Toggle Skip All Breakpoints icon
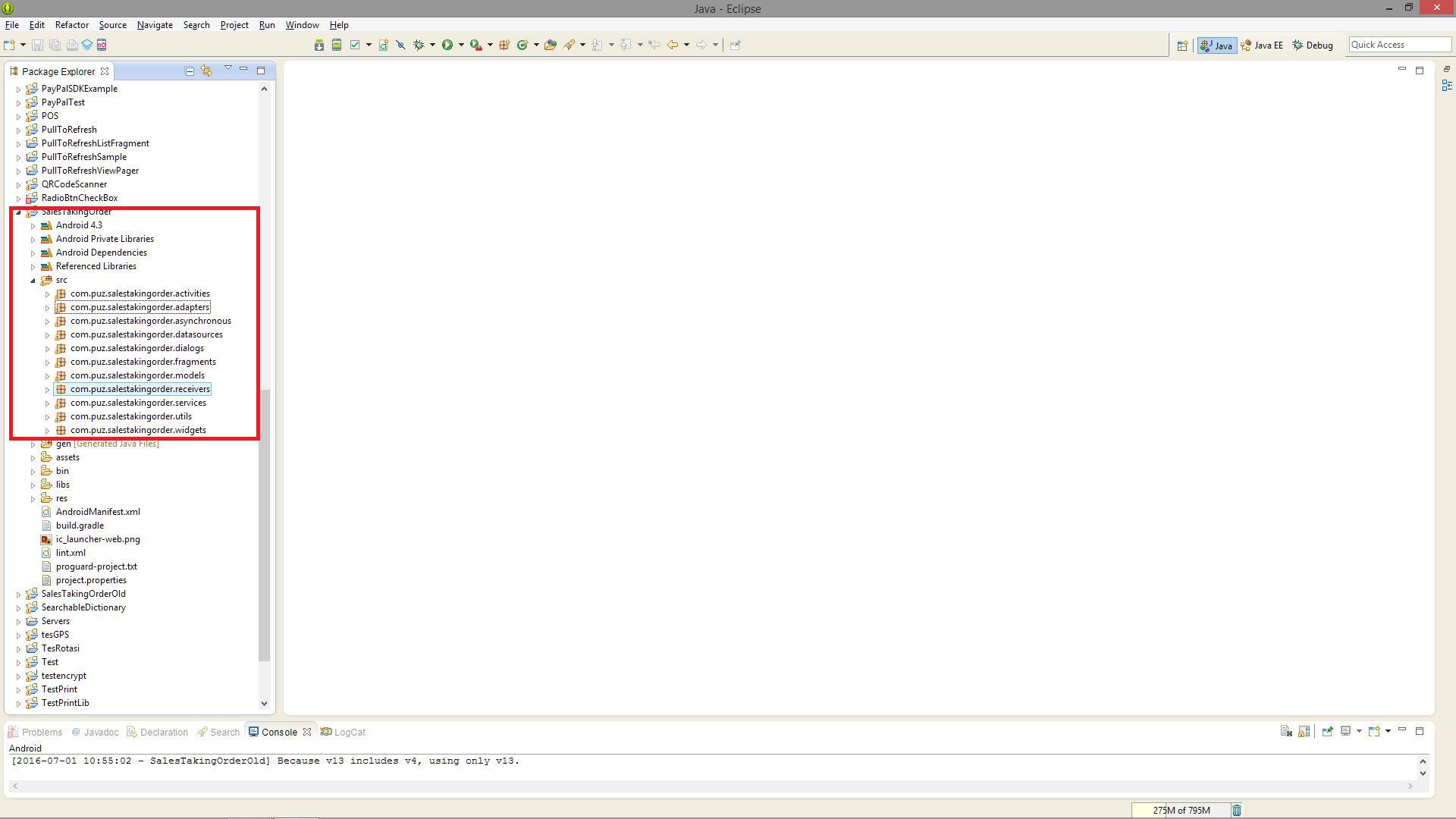The width and height of the screenshot is (1456, 819). (x=401, y=45)
